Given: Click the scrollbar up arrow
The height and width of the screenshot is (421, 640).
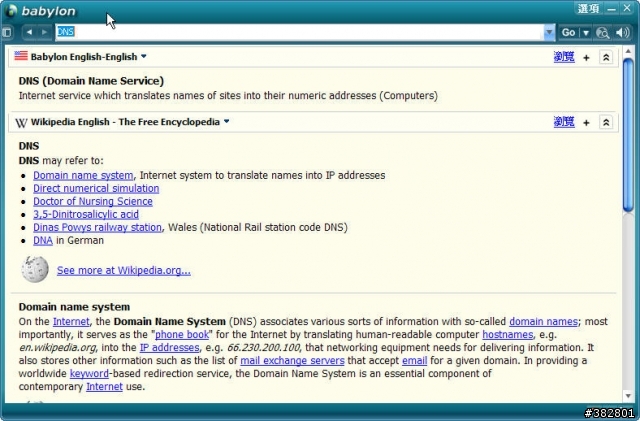Looking at the screenshot, I should coord(628,52).
